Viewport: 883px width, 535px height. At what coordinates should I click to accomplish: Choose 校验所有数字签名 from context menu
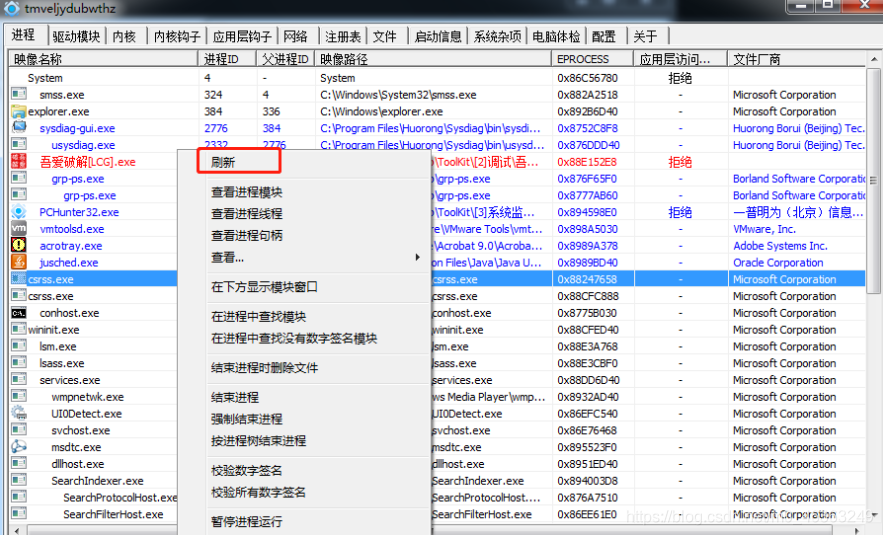tap(258, 492)
